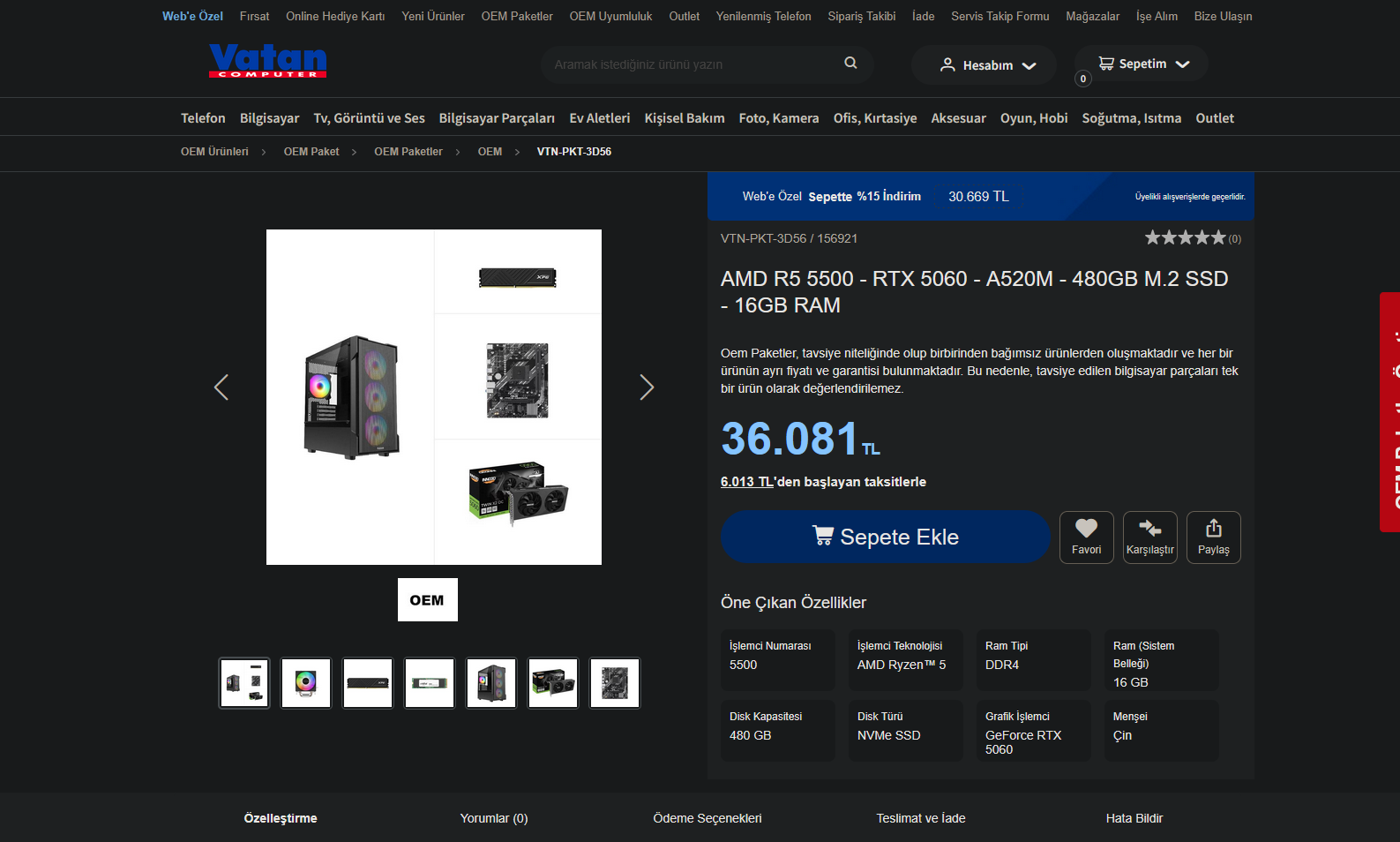Click the search magnifier icon
Image resolution: width=1400 pixels, height=842 pixels.
pyautogui.click(x=850, y=64)
